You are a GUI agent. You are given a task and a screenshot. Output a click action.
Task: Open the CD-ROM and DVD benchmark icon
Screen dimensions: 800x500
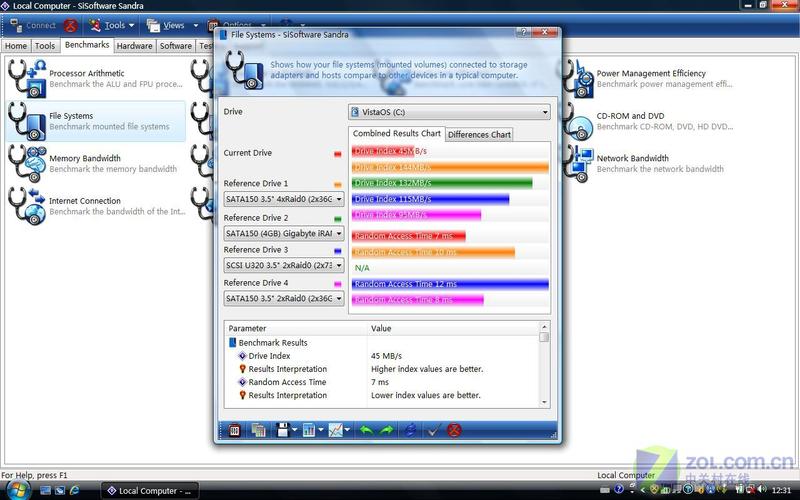click(578, 121)
